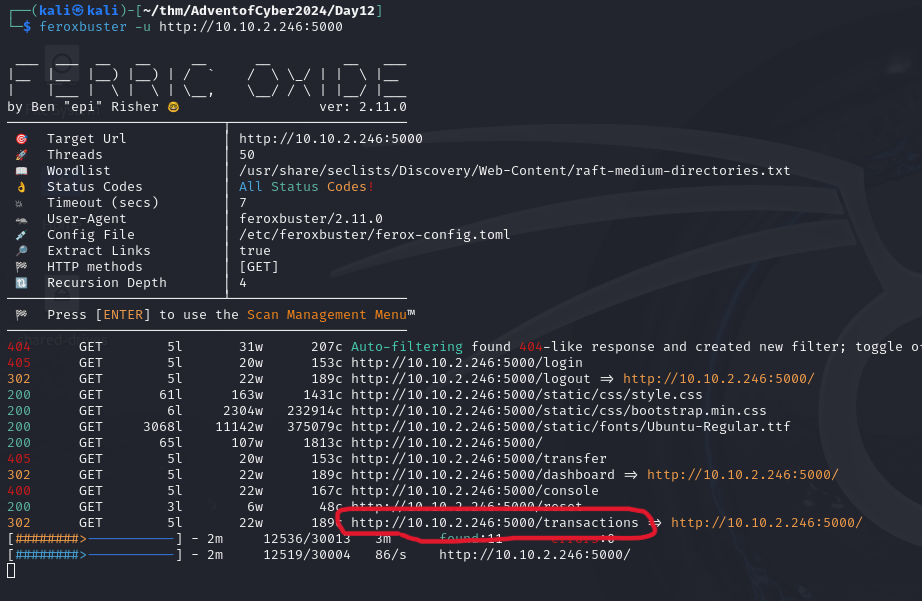
Task: Click the URL in the blue progress line
Action: (535, 555)
